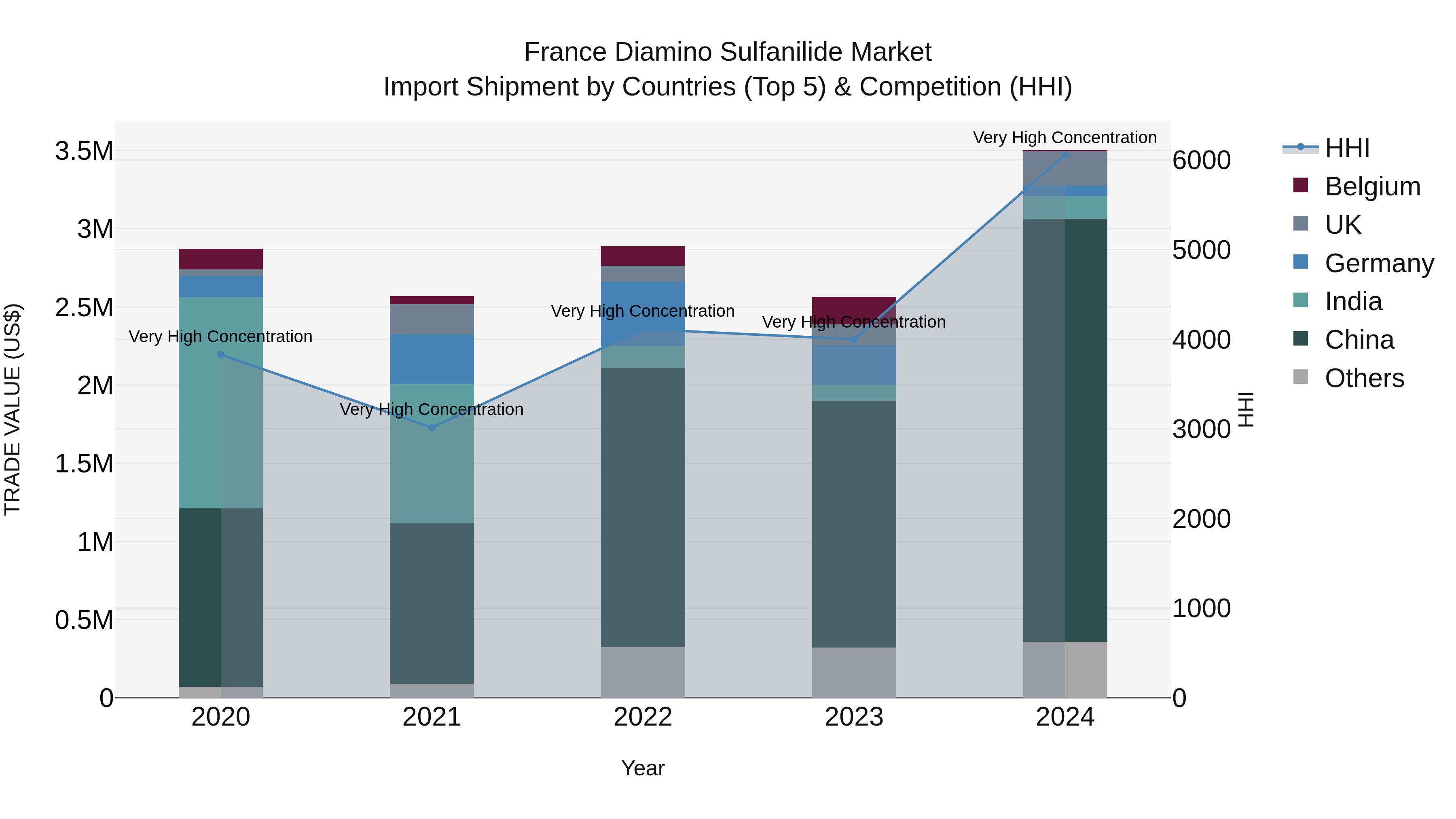1456x819 pixels.
Task: Toggle the UK legend entry
Action: click(x=1327, y=224)
